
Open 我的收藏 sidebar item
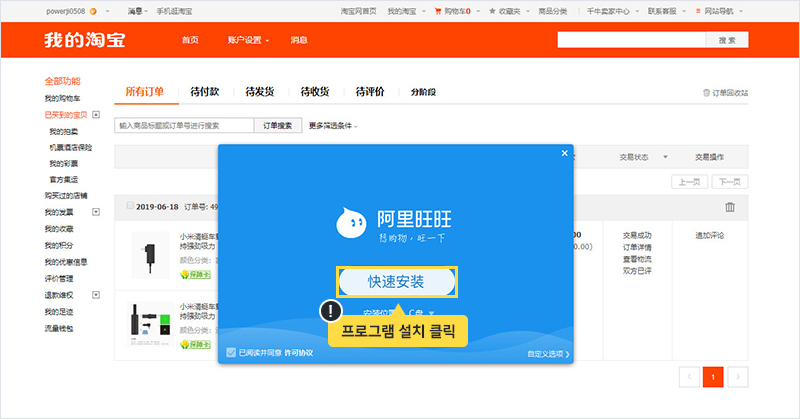pos(59,229)
